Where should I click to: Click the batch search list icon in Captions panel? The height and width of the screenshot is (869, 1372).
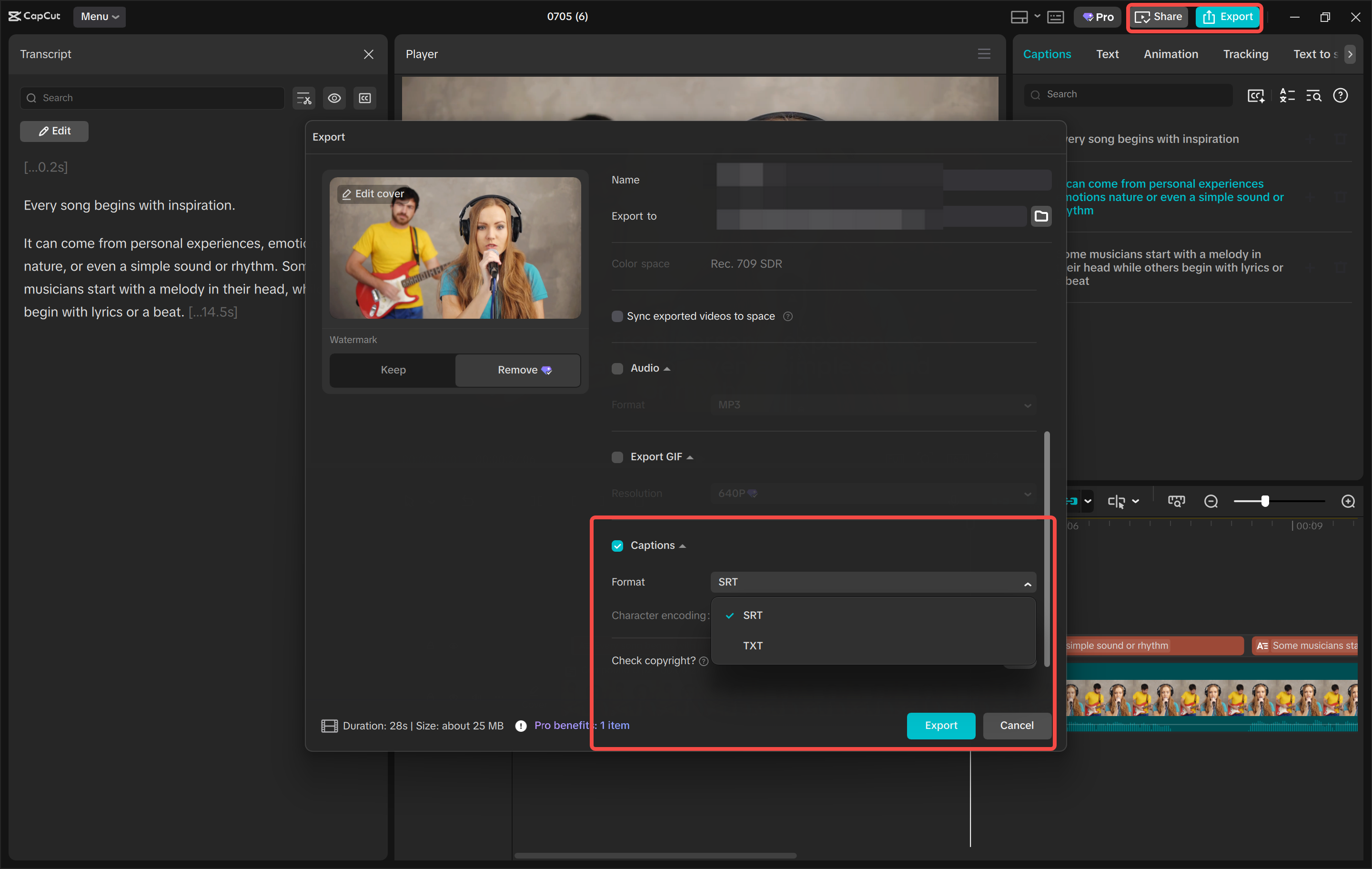pos(1314,95)
